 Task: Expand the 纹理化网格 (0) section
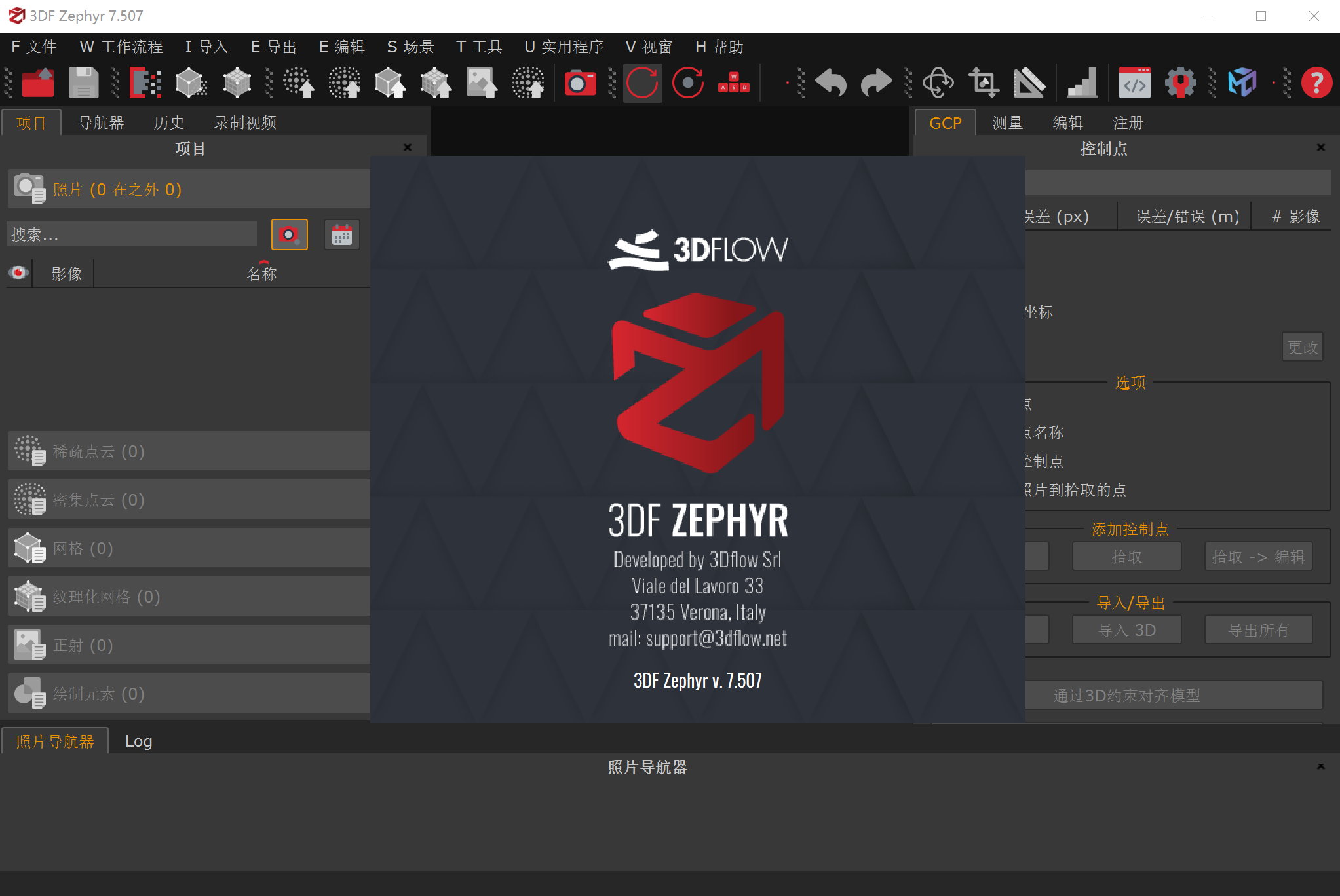click(189, 596)
